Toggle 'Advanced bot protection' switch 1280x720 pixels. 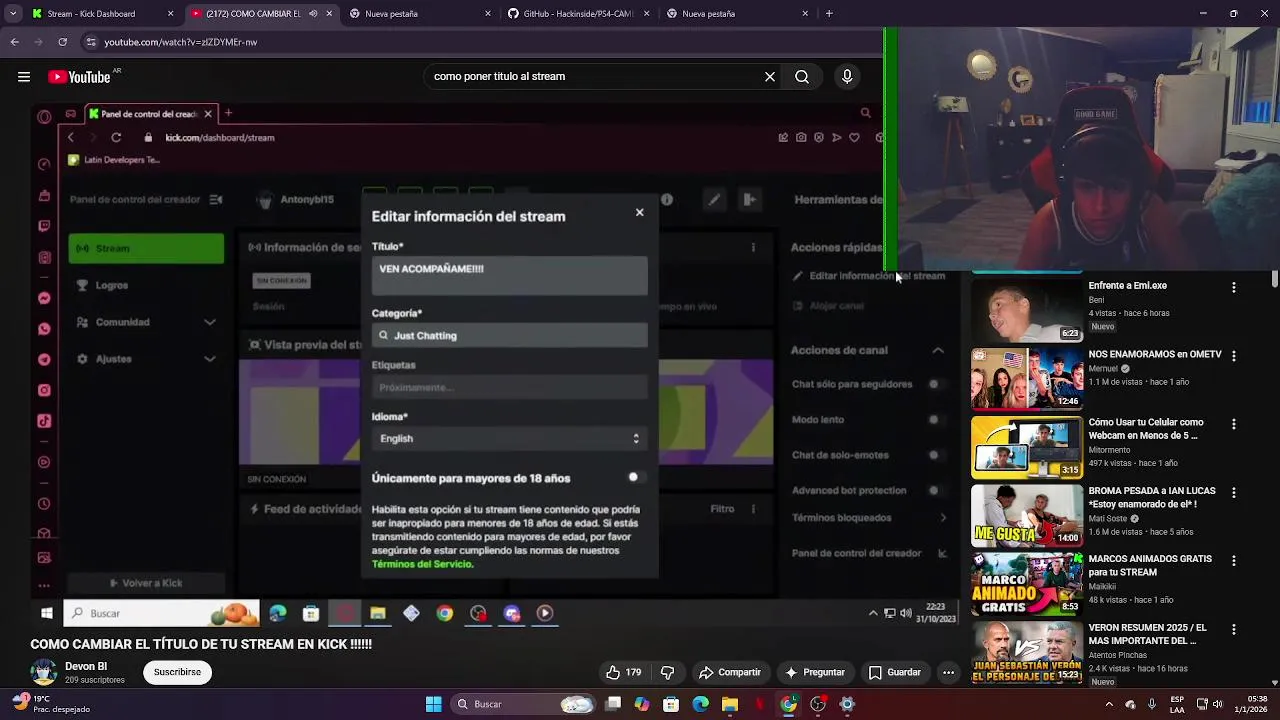pyautogui.click(x=936, y=490)
